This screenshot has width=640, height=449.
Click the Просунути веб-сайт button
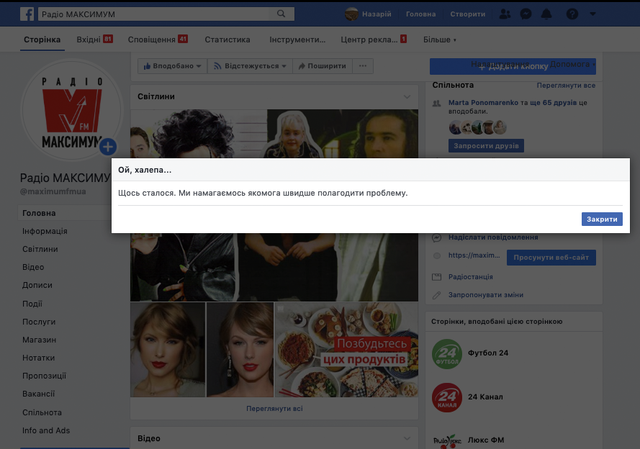tap(551, 257)
